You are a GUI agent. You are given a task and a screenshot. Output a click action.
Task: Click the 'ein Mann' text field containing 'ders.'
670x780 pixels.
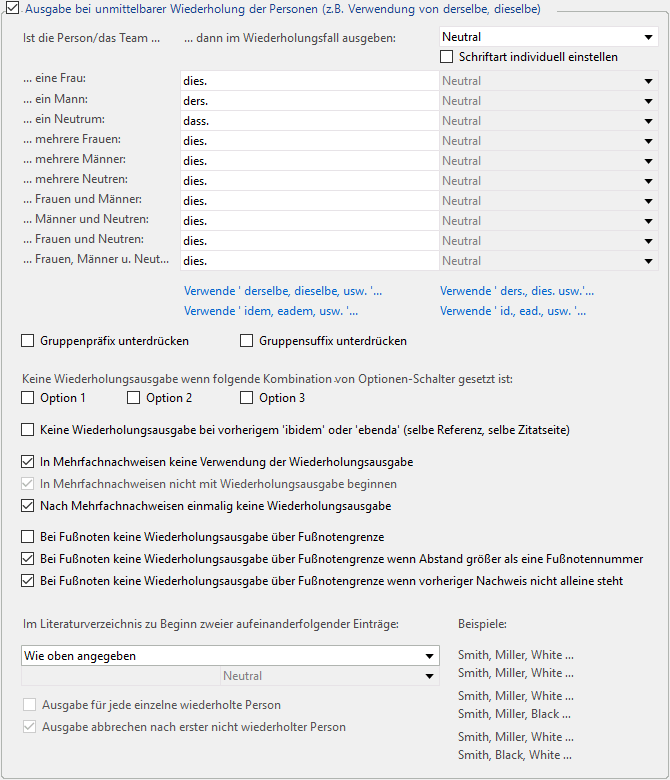point(310,101)
